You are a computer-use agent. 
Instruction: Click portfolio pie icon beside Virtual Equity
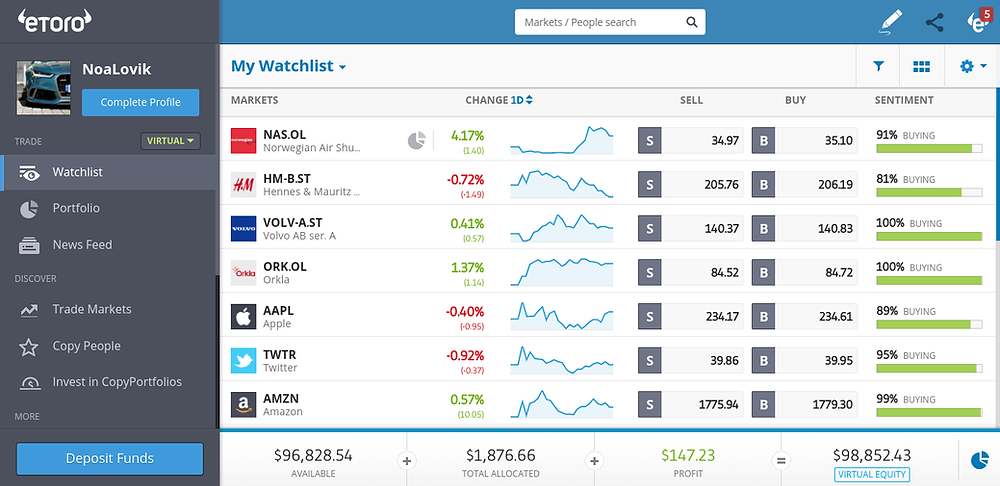pyautogui.click(x=980, y=459)
